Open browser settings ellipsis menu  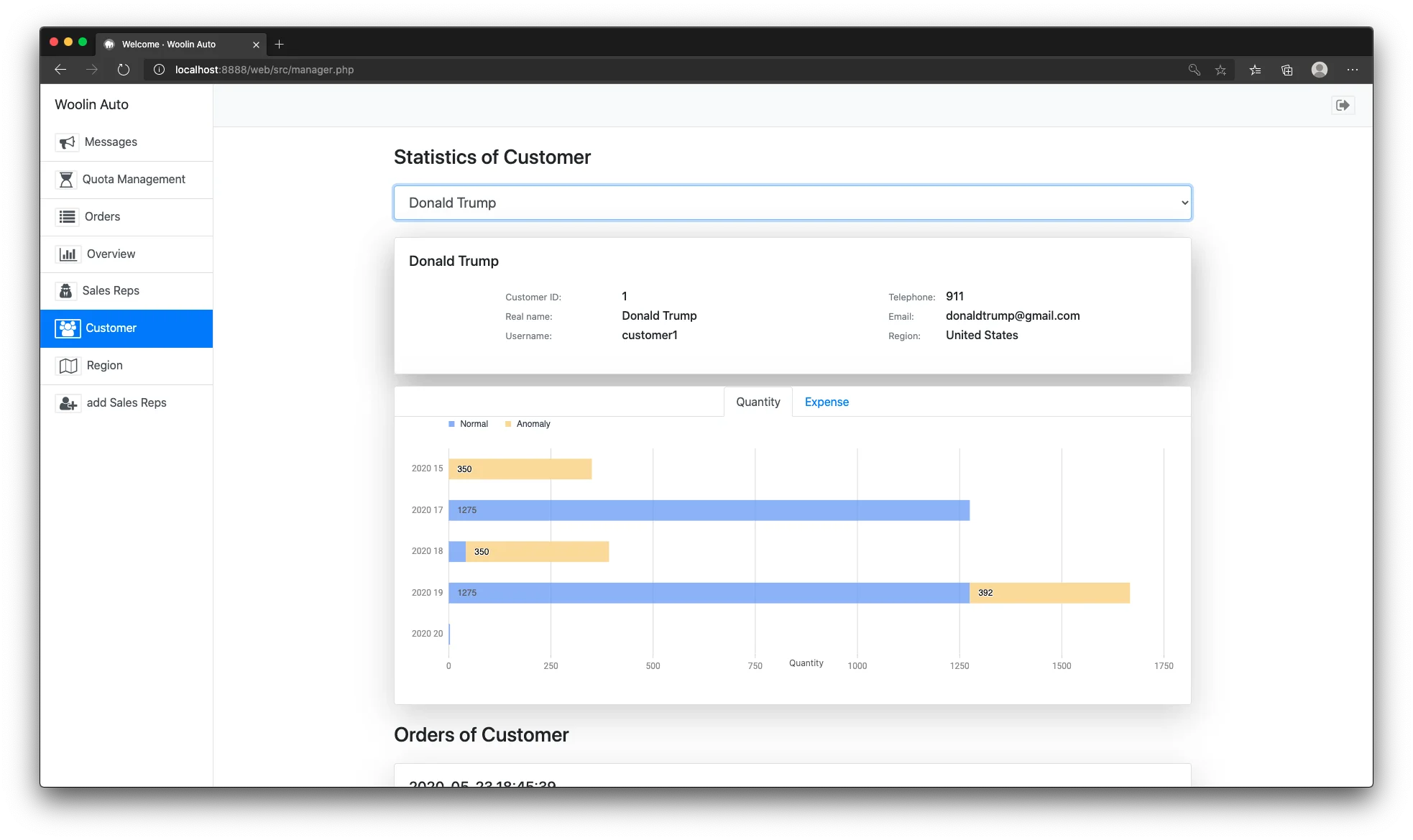(x=1353, y=70)
